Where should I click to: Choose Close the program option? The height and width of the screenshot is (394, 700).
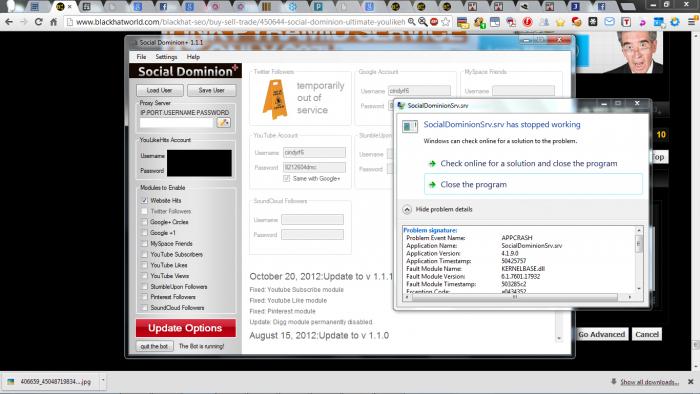[x=533, y=184]
